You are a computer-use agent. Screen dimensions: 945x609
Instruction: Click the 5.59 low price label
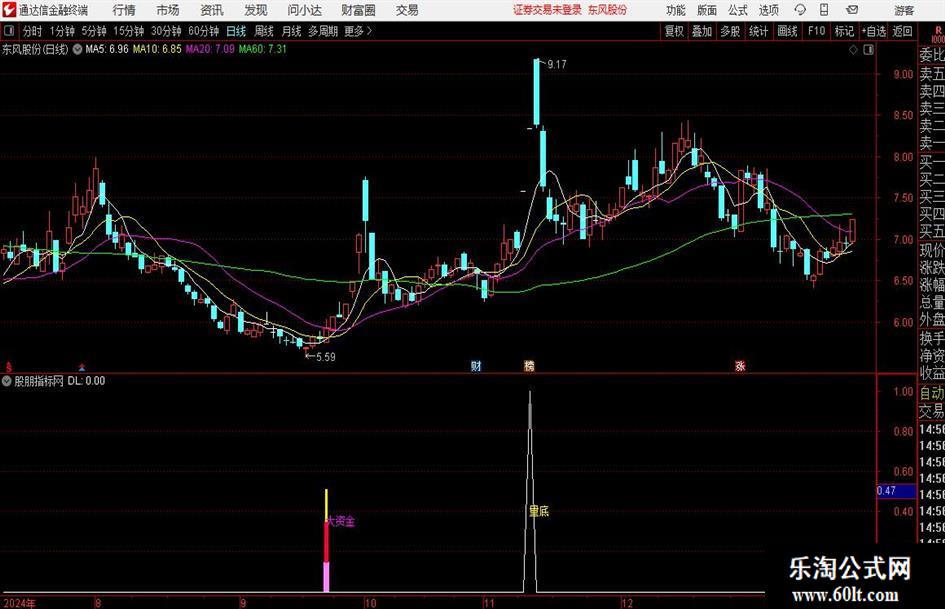click(325, 357)
